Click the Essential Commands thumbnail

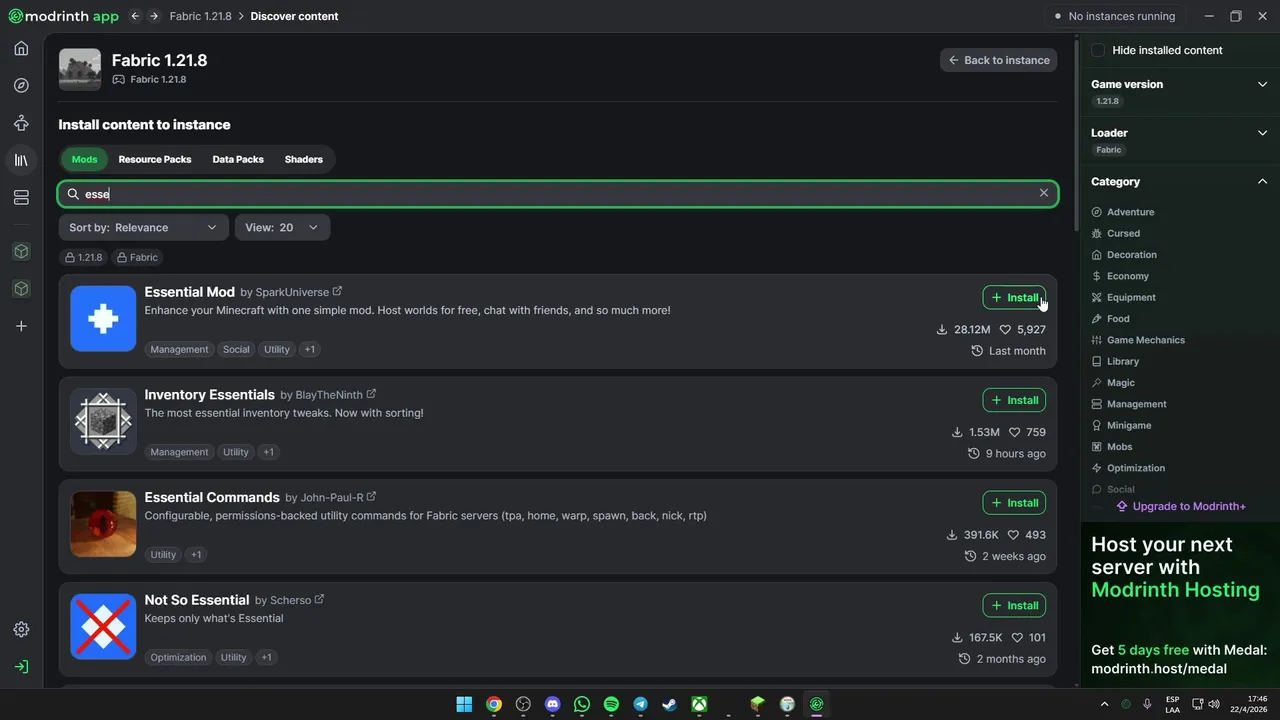[x=103, y=524]
